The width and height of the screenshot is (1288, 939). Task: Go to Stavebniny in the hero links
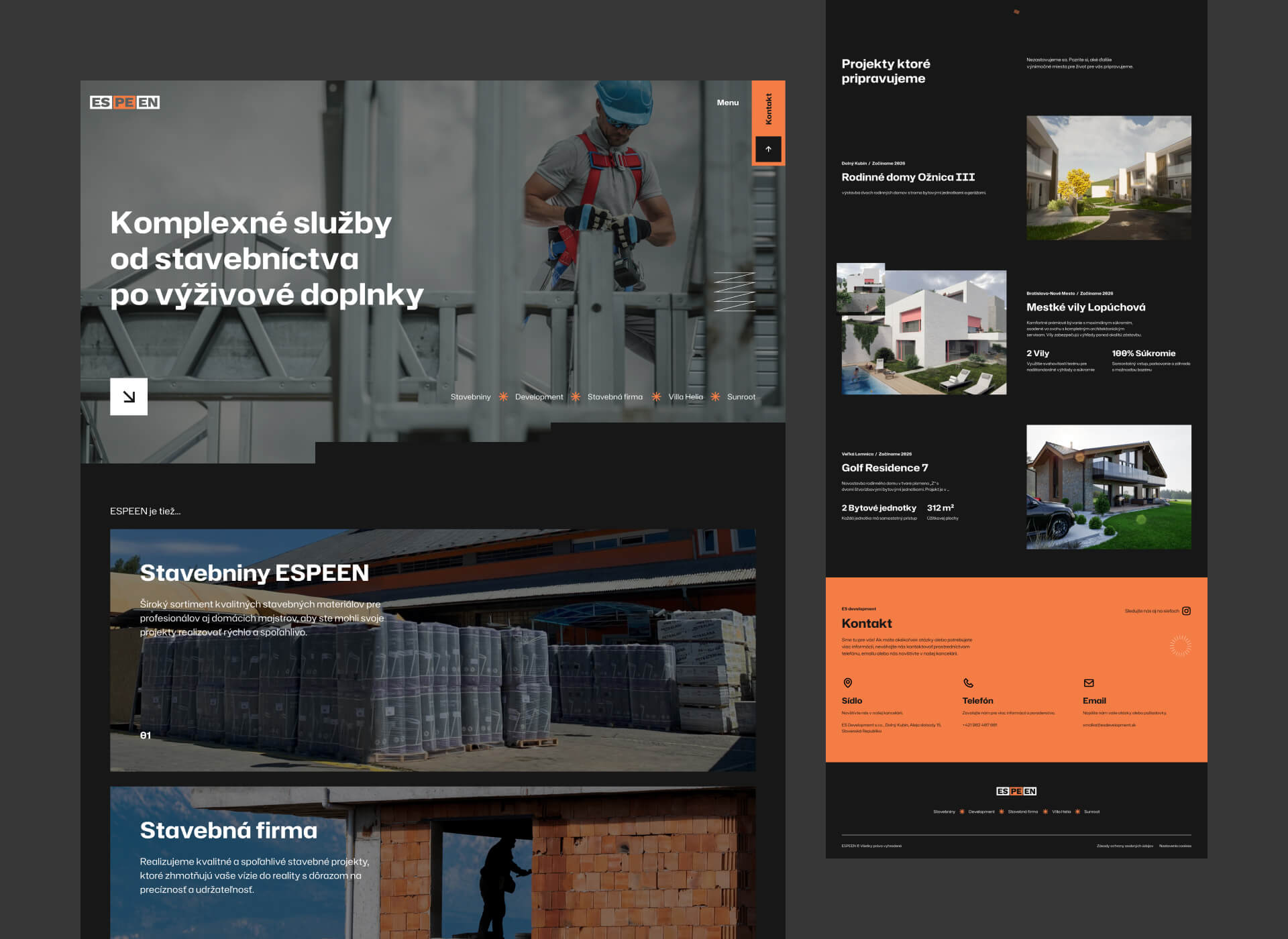coord(470,397)
